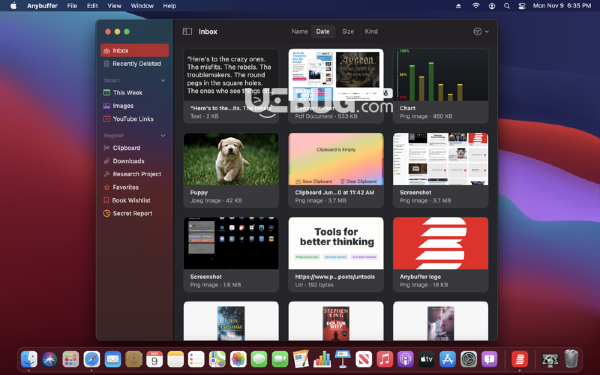Open the This Week smart shelf
This screenshot has width=600, height=375.
[x=134, y=93]
